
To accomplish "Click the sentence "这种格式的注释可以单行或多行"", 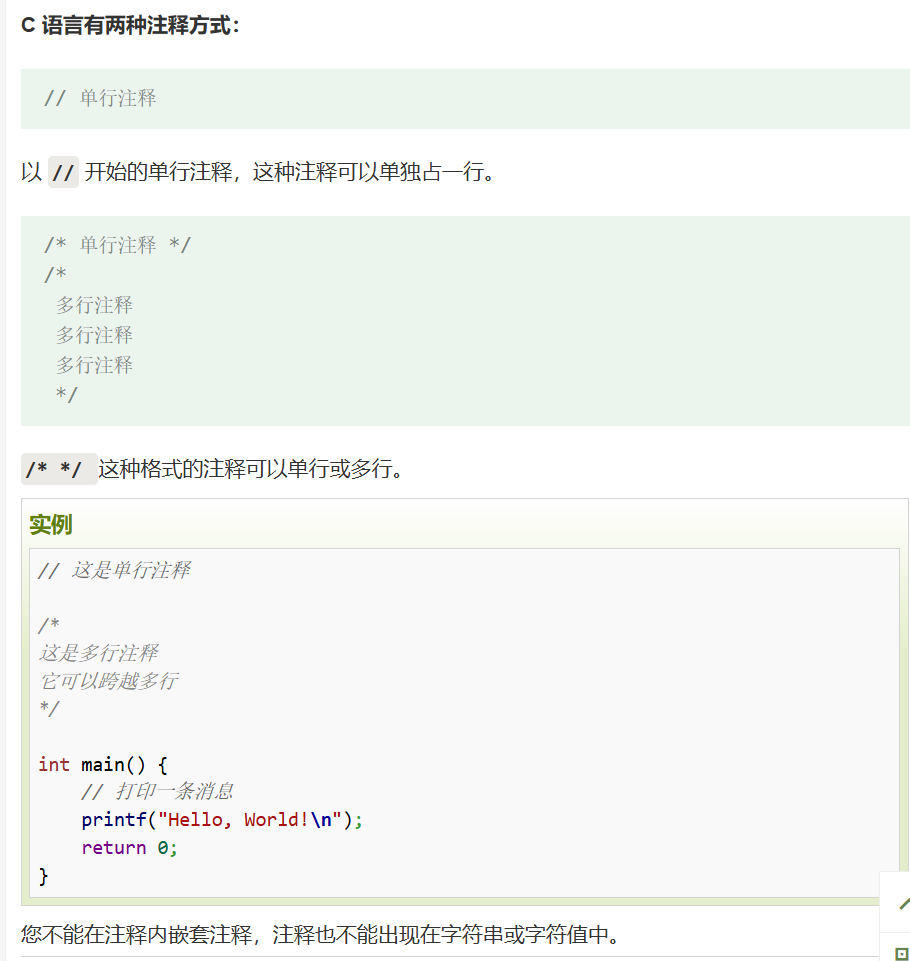I will pyautogui.click(x=250, y=469).
